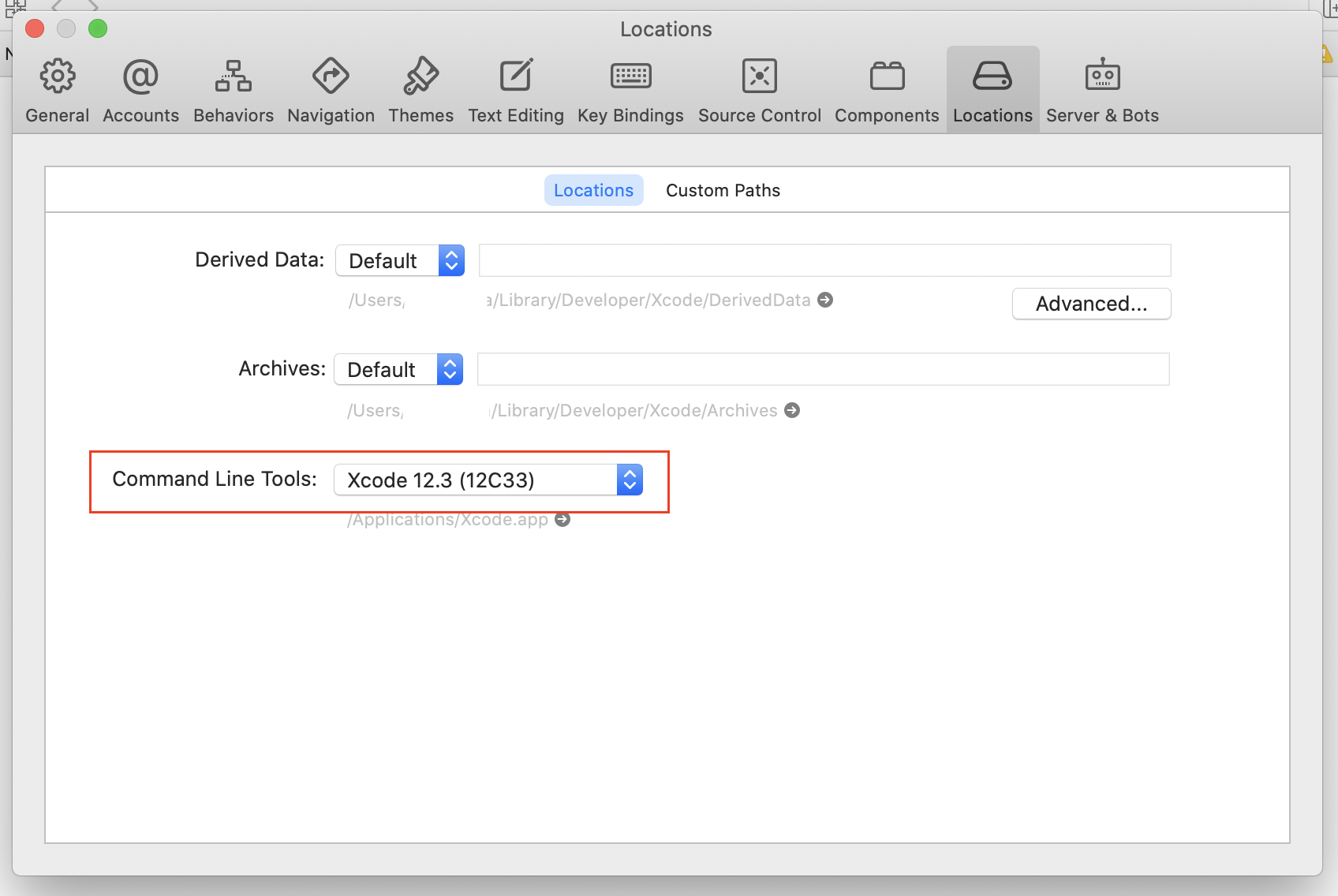
Task: Select the Locations toolbar pane
Action: tap(992, 90)
